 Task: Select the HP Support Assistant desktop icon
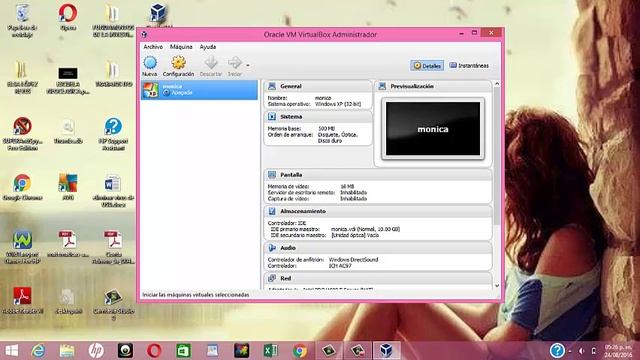pos(113,133)
